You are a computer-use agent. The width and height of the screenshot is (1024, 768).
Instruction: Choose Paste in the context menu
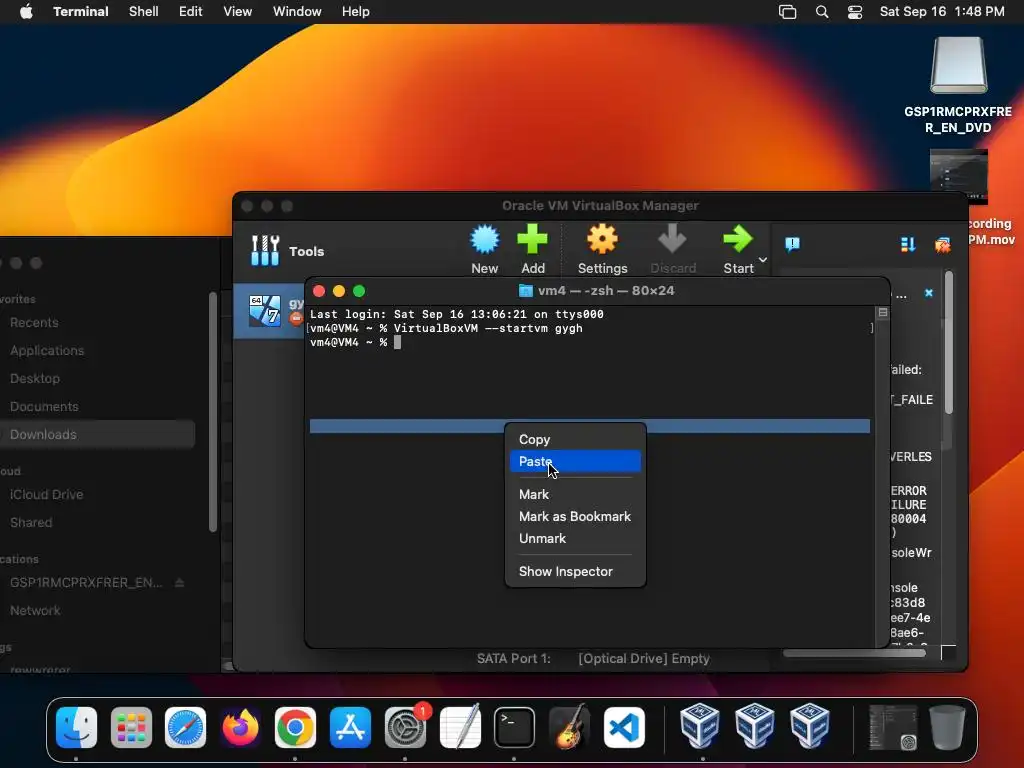coord(575,461)
